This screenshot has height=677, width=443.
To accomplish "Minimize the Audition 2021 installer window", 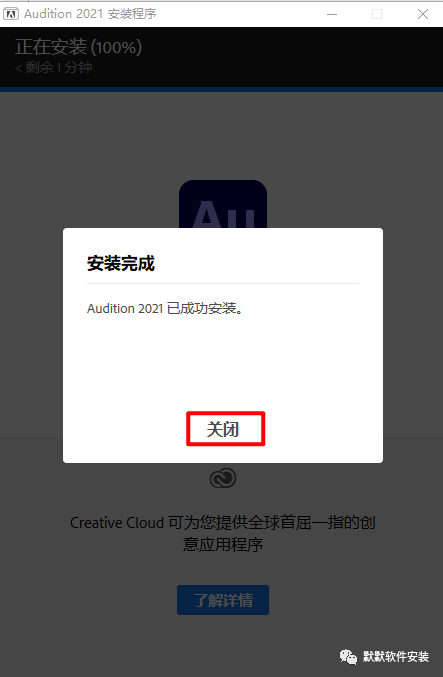I will click(x=332, y=14).
